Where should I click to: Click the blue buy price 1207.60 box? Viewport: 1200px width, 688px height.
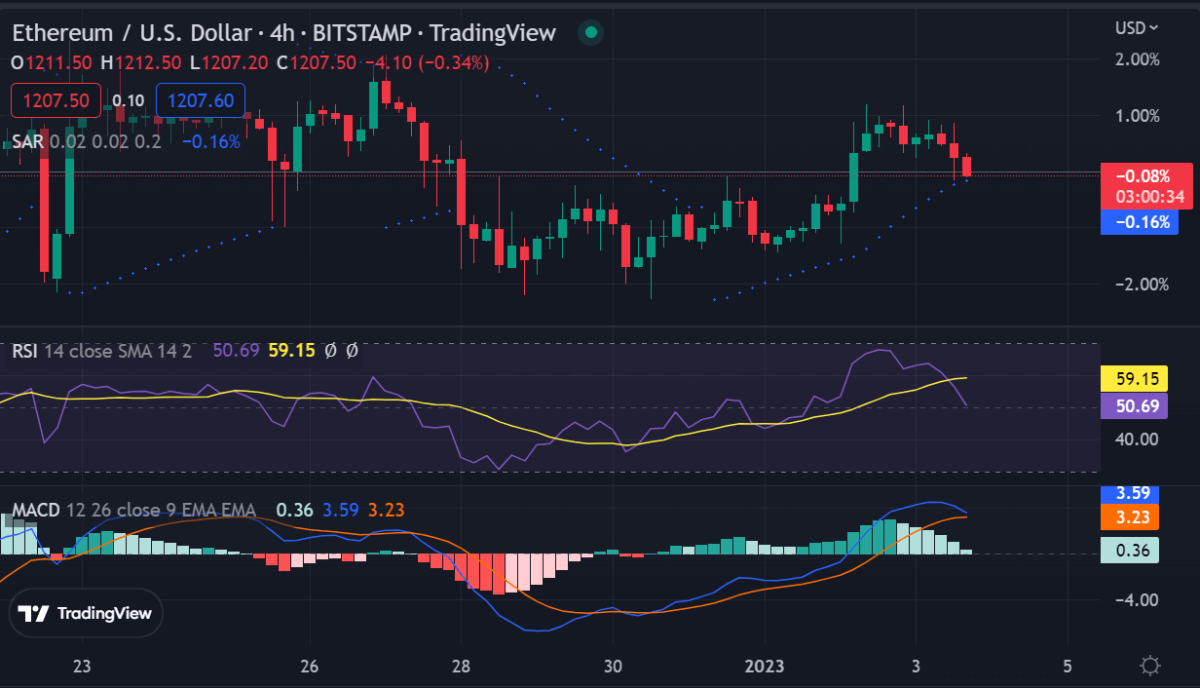(201, 100)
